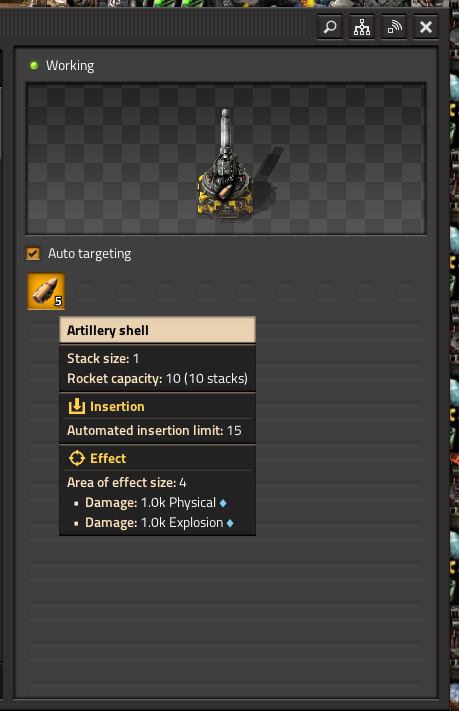459x711 pixels.
Task: Select the last empty ammo slot
Action: [405, 291]
